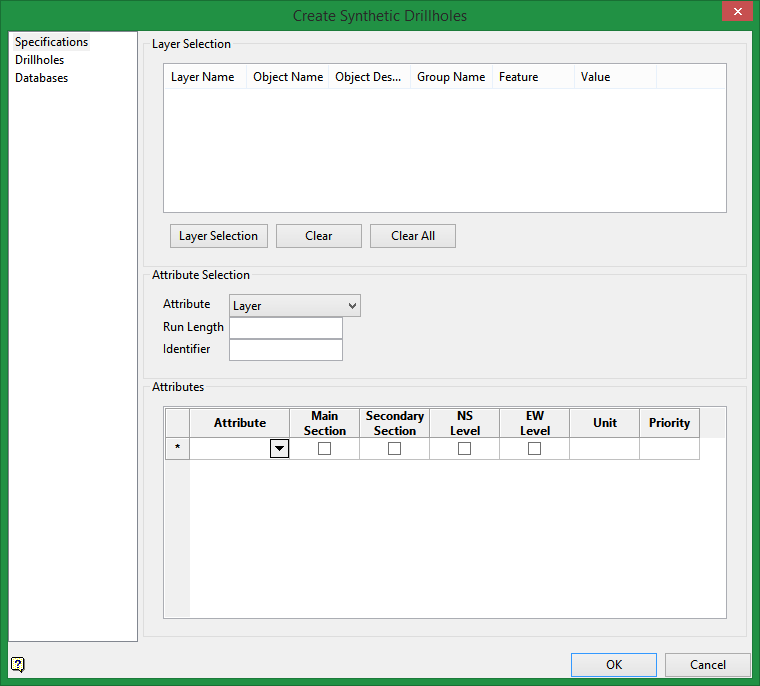Click the Clear All button
The width and height of the screenshot is (760, 686).
pos(413,236)
